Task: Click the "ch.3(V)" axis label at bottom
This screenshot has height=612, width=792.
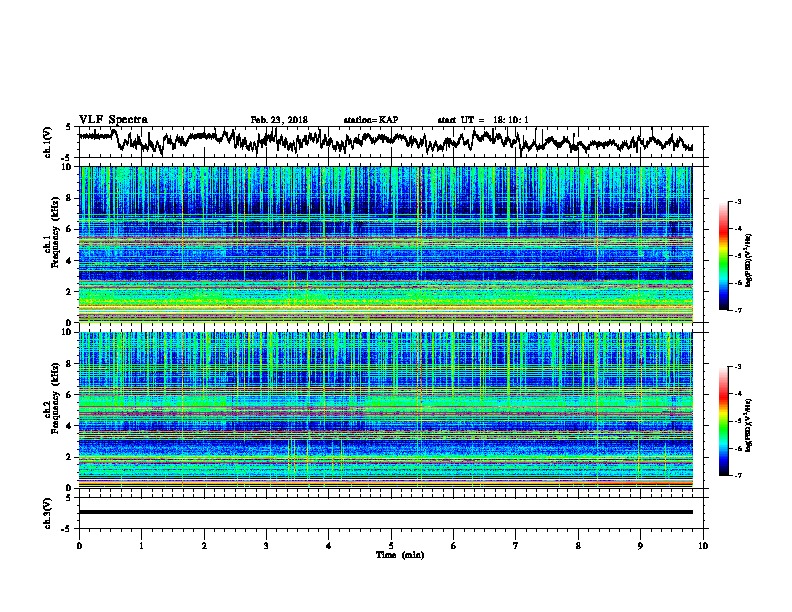Action: [x=48, y=513]
